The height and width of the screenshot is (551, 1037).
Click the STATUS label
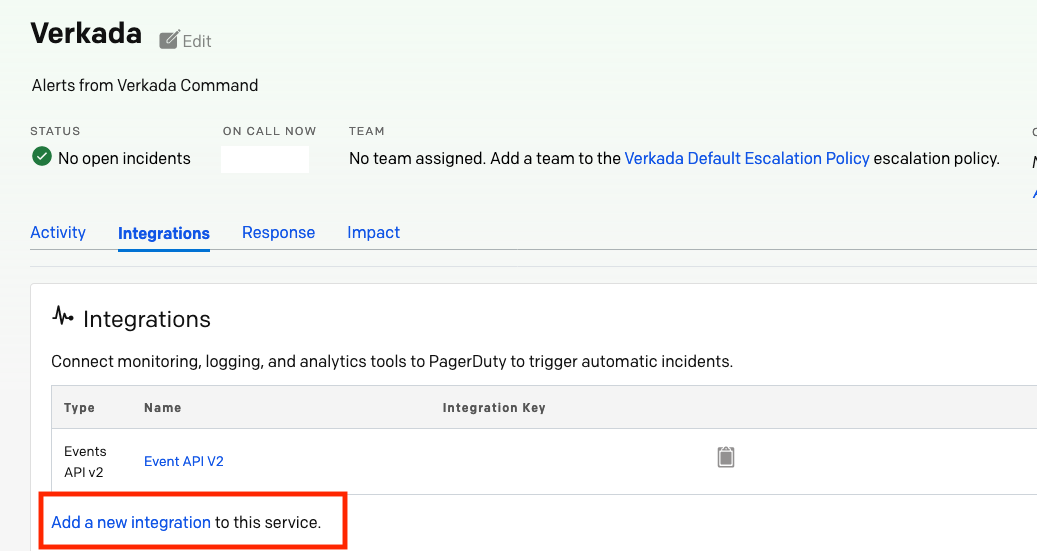coord(55,131)
